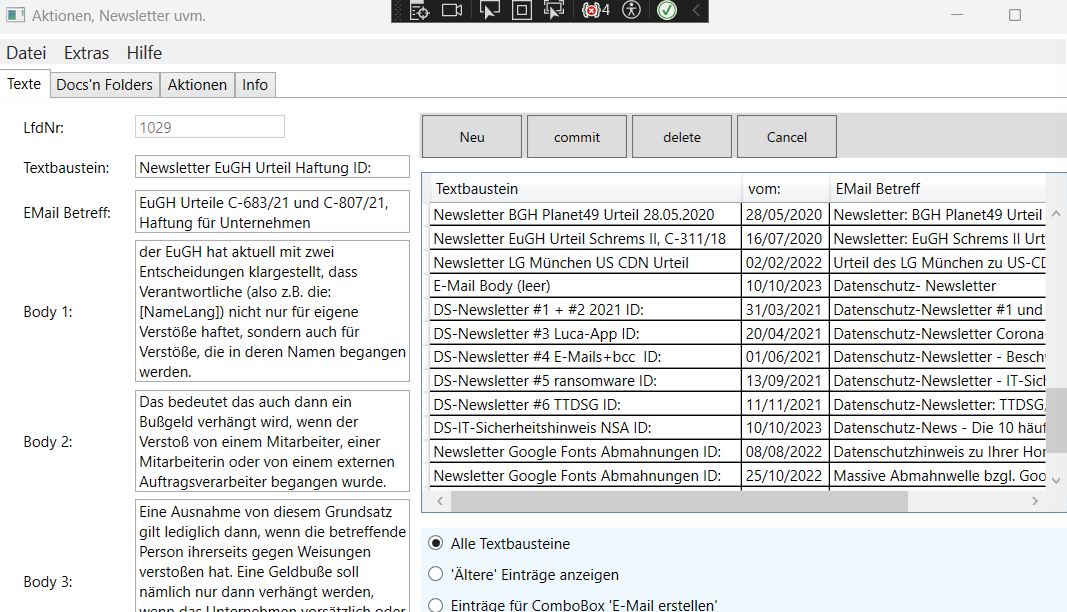
Task: Switch to the Docs'n Folders tab
Action: click(x=104, y=84)
